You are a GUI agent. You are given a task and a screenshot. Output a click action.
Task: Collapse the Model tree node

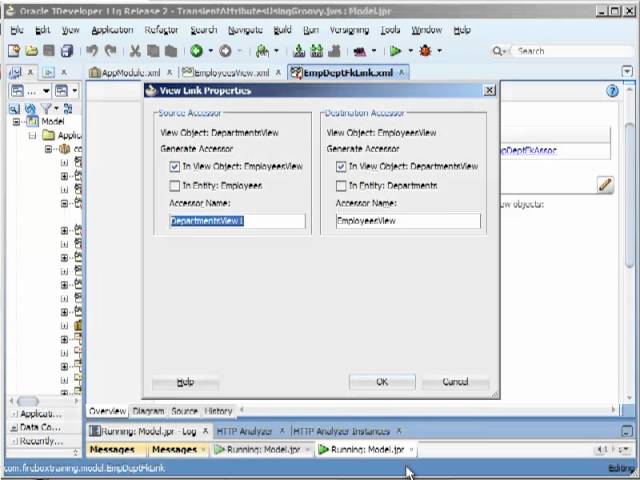tap(16, 122)
